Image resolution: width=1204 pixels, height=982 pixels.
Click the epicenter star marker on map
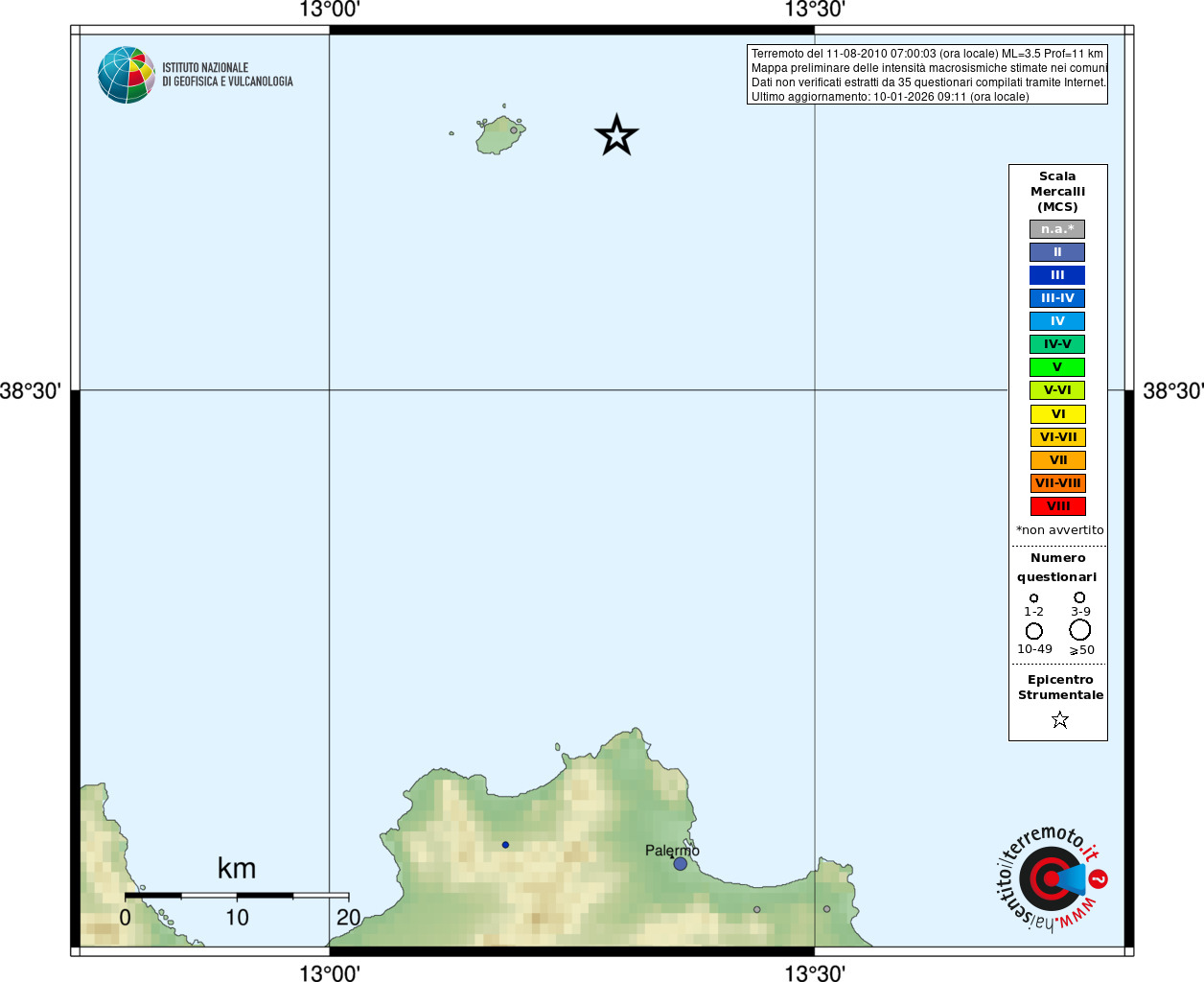pyautogui.click(x=616, y=135)
